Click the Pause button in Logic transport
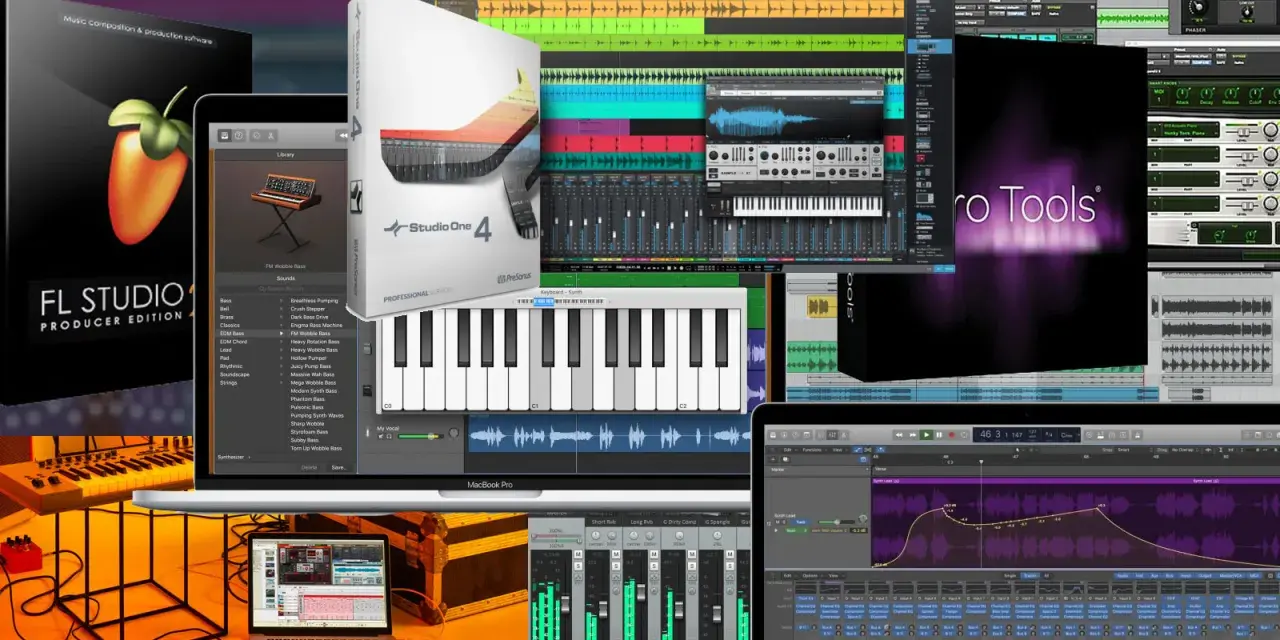 click(x=940, y=435)
